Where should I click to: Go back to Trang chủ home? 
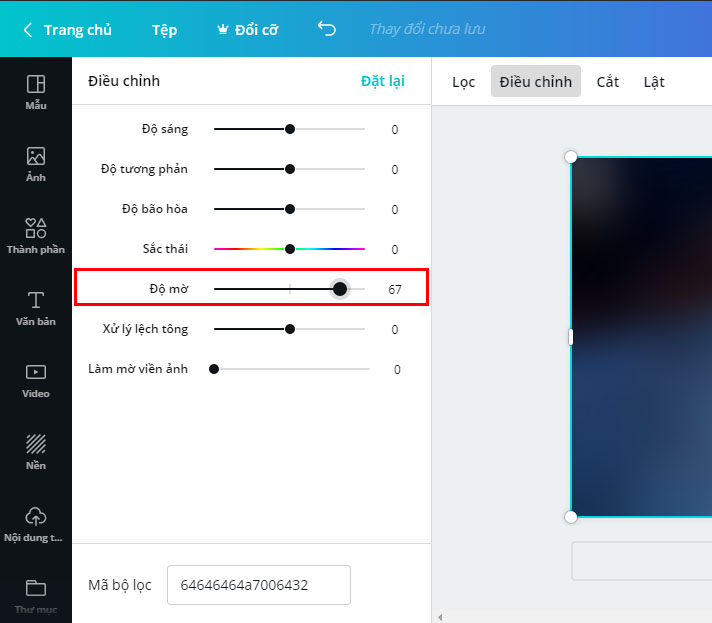68,30
